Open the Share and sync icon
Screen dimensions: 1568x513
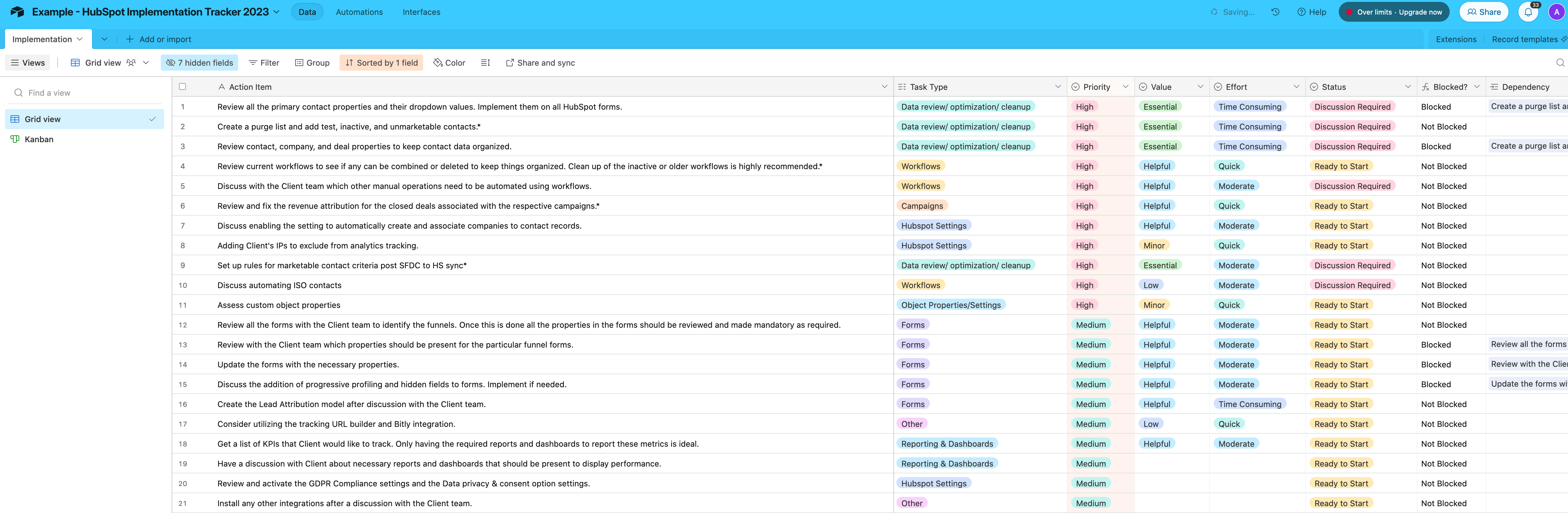510,63
